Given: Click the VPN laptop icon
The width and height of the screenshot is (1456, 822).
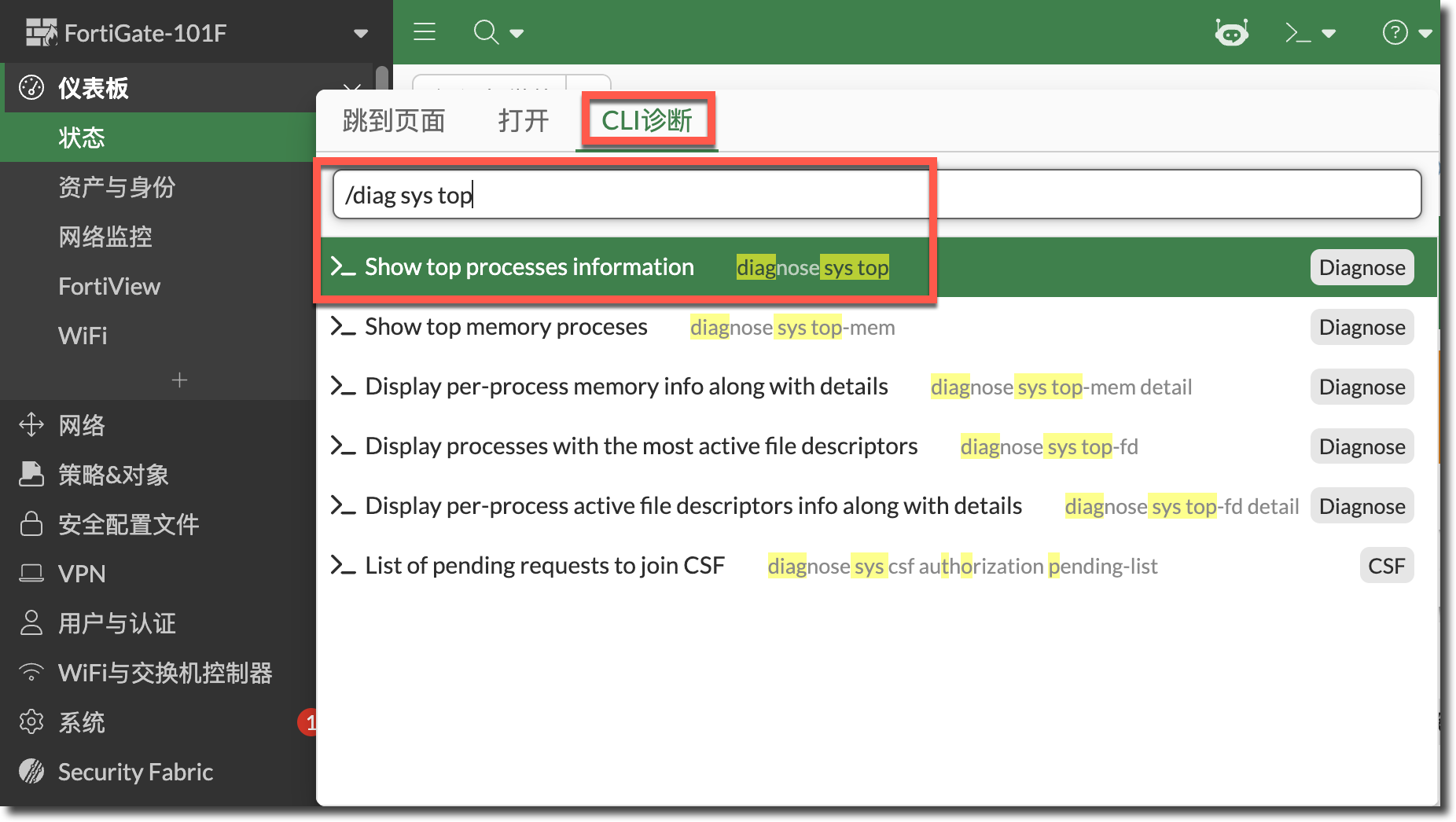Looking at the screenshot, I should (31, 573).
